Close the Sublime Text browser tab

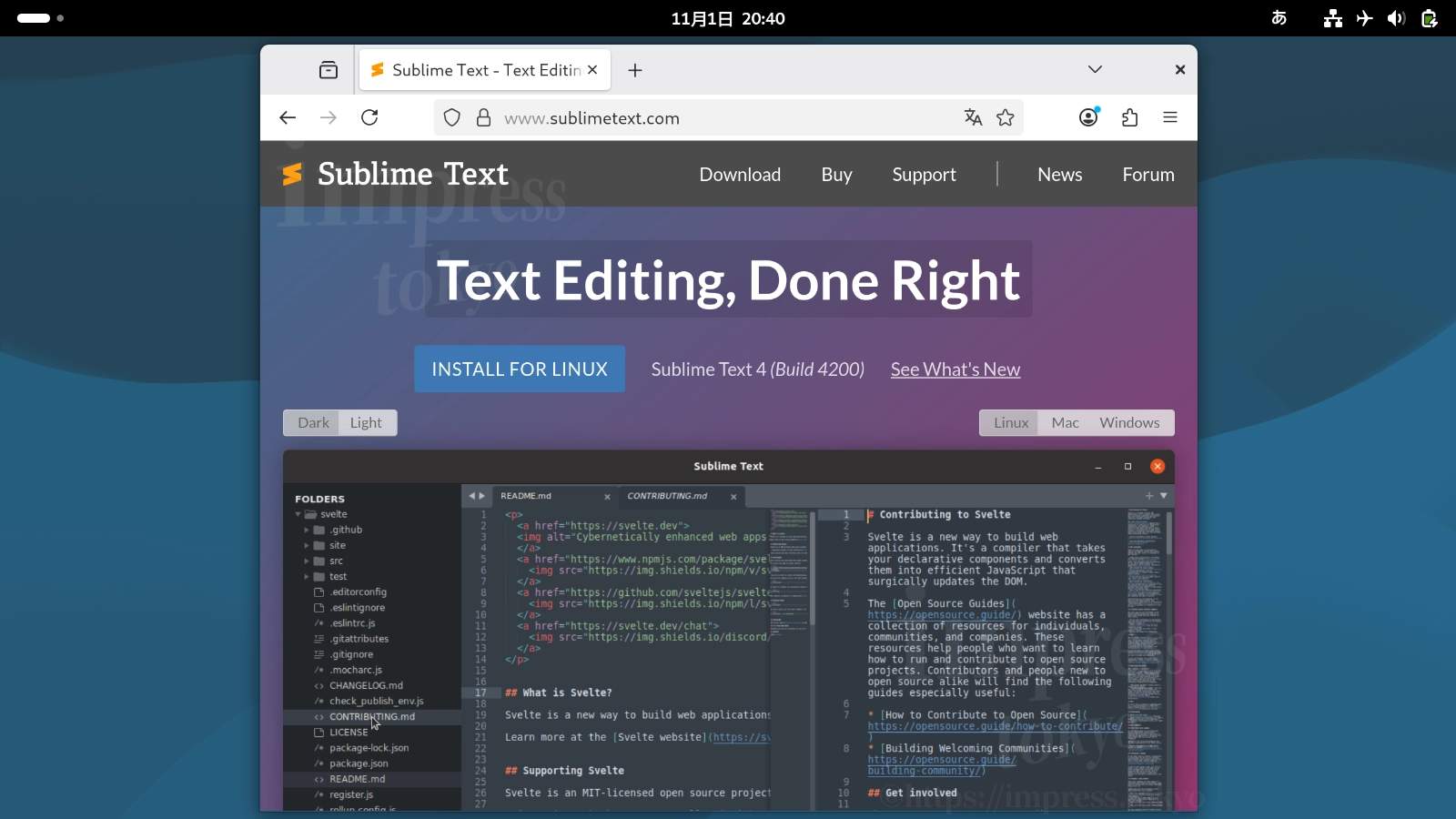592,70
